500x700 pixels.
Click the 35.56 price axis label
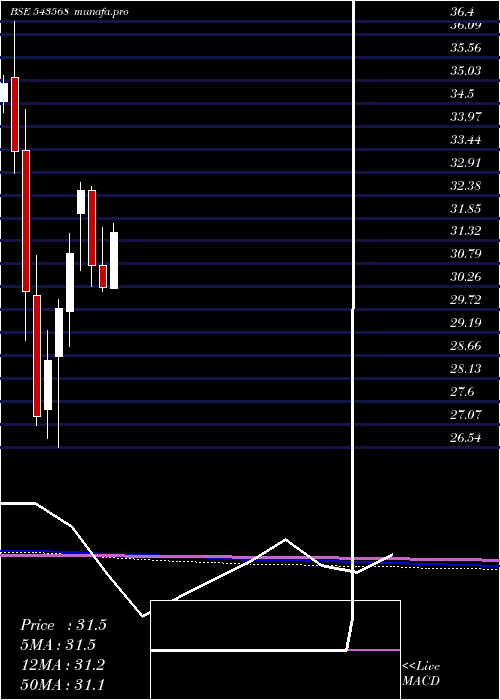466,48
